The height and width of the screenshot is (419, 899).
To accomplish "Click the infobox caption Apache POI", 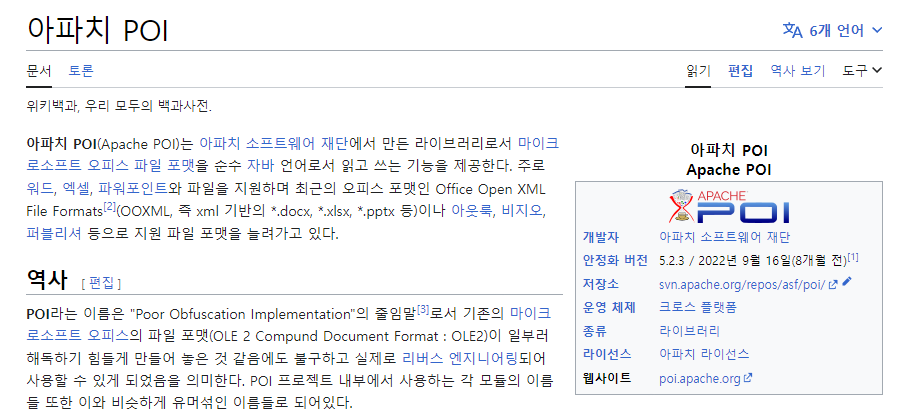I will (x=729, y=170).
